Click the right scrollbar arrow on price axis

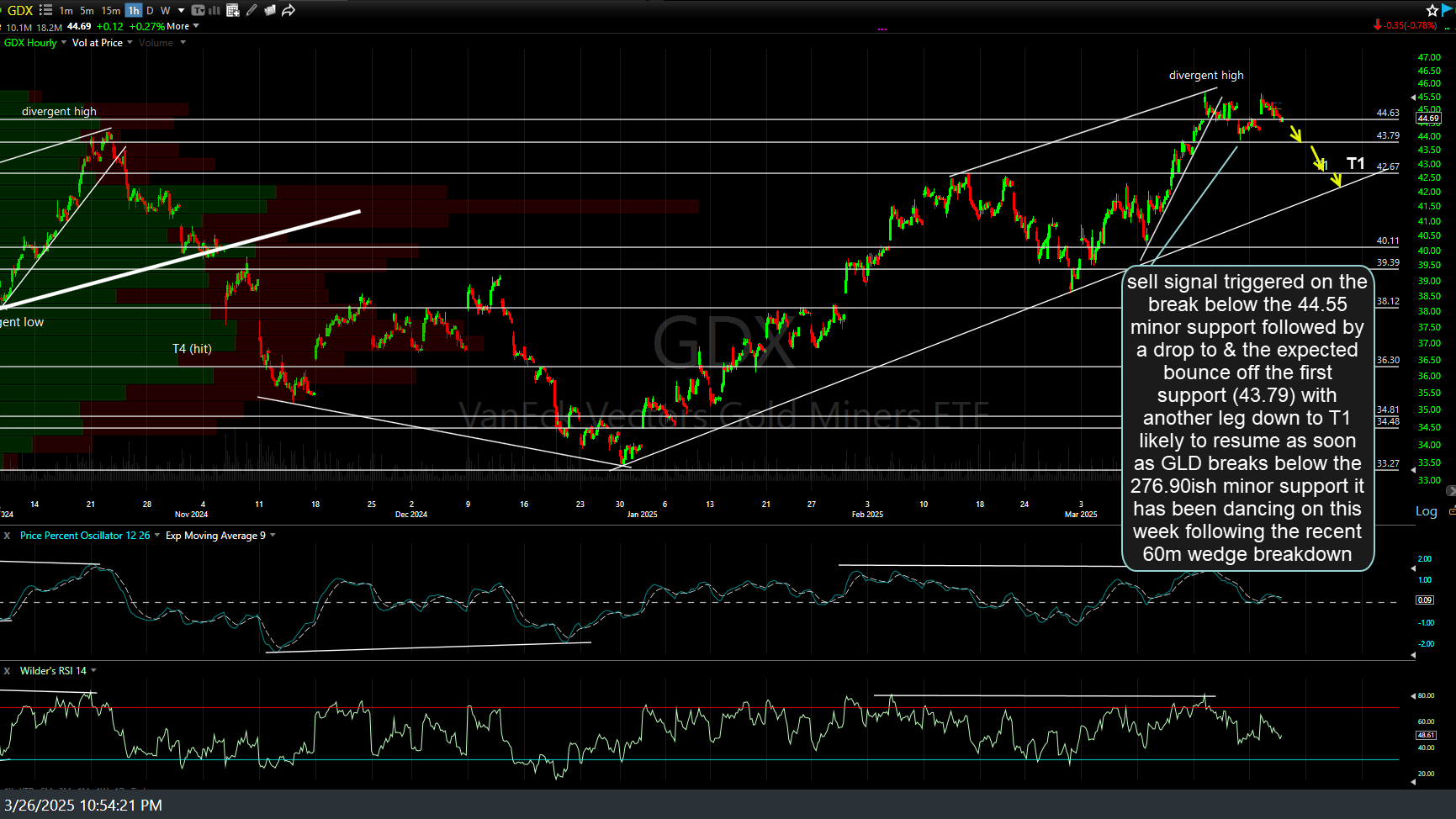(1451, 490)
